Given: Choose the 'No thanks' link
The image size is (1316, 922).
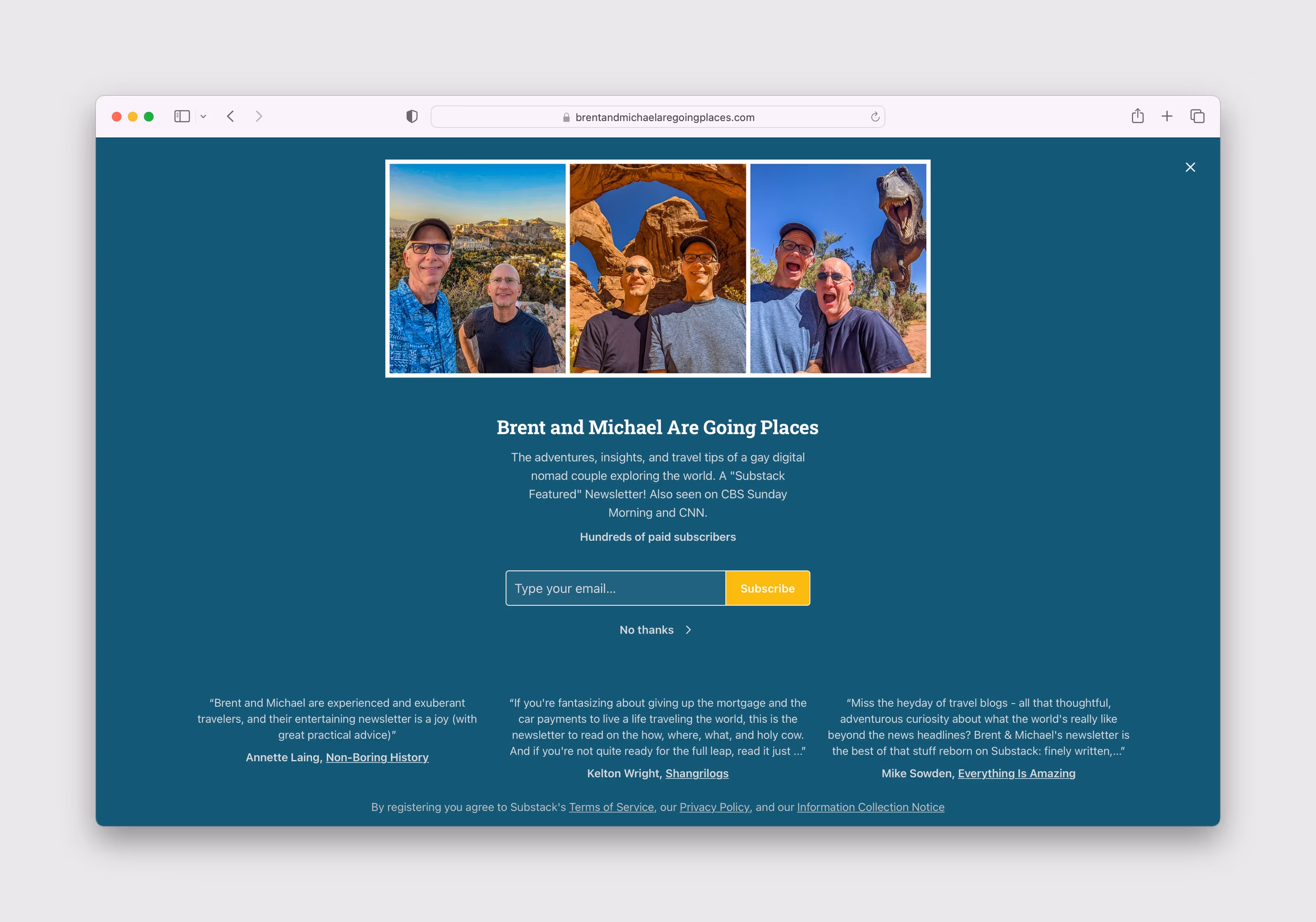Looking at the screenshot, I should 646,630.
